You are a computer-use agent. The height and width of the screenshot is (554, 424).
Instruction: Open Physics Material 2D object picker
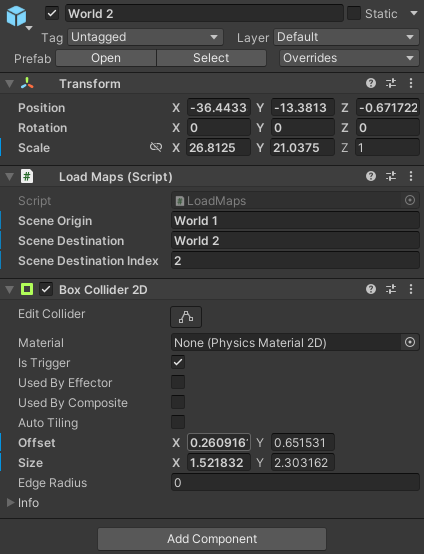[410, 342]
